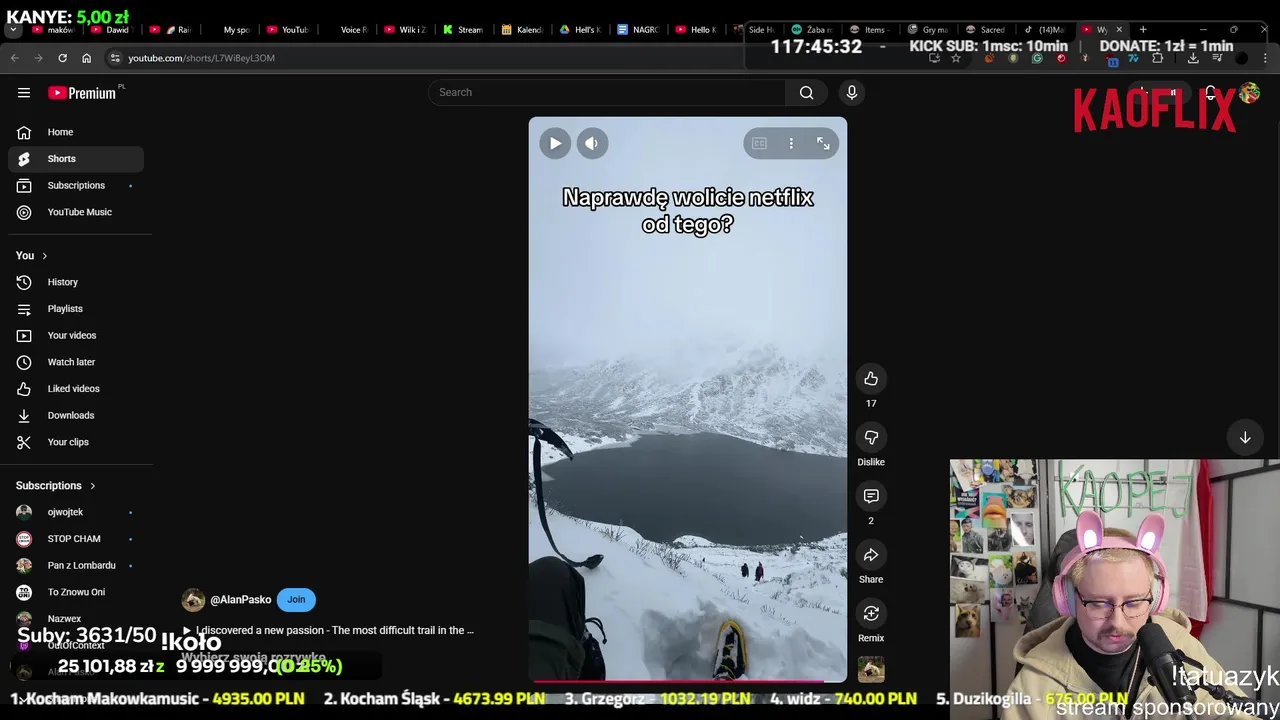This screenshot has height=720, width=1280.
Task: Click the Join button for AlanPasko
Action: tap(296, 600)
